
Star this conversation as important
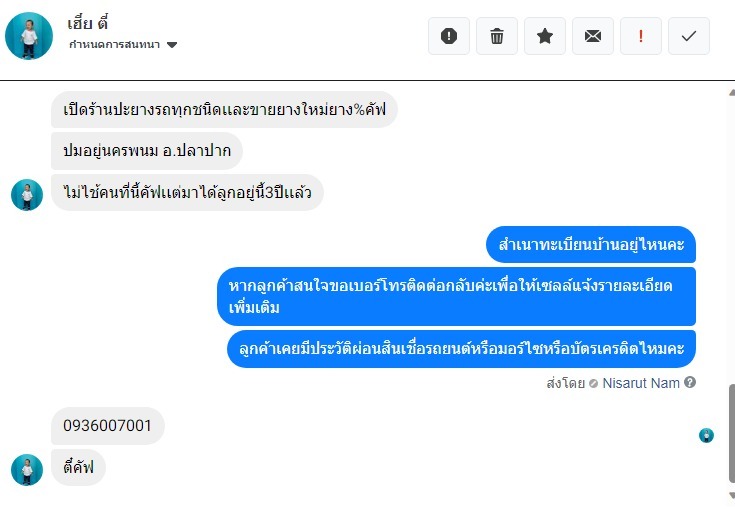click(545, 36)
